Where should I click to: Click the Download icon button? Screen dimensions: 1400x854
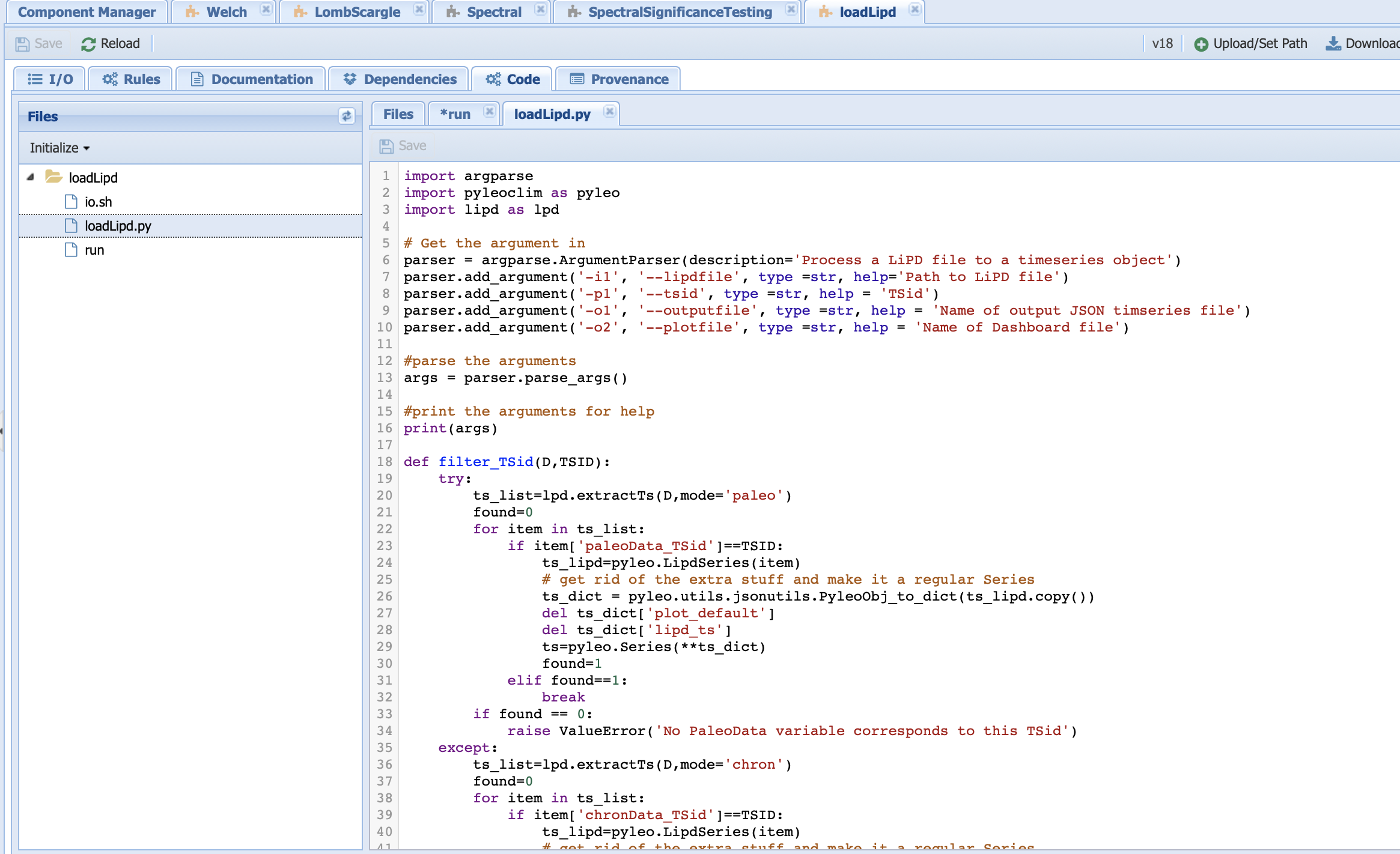[x=1334, y=43]
